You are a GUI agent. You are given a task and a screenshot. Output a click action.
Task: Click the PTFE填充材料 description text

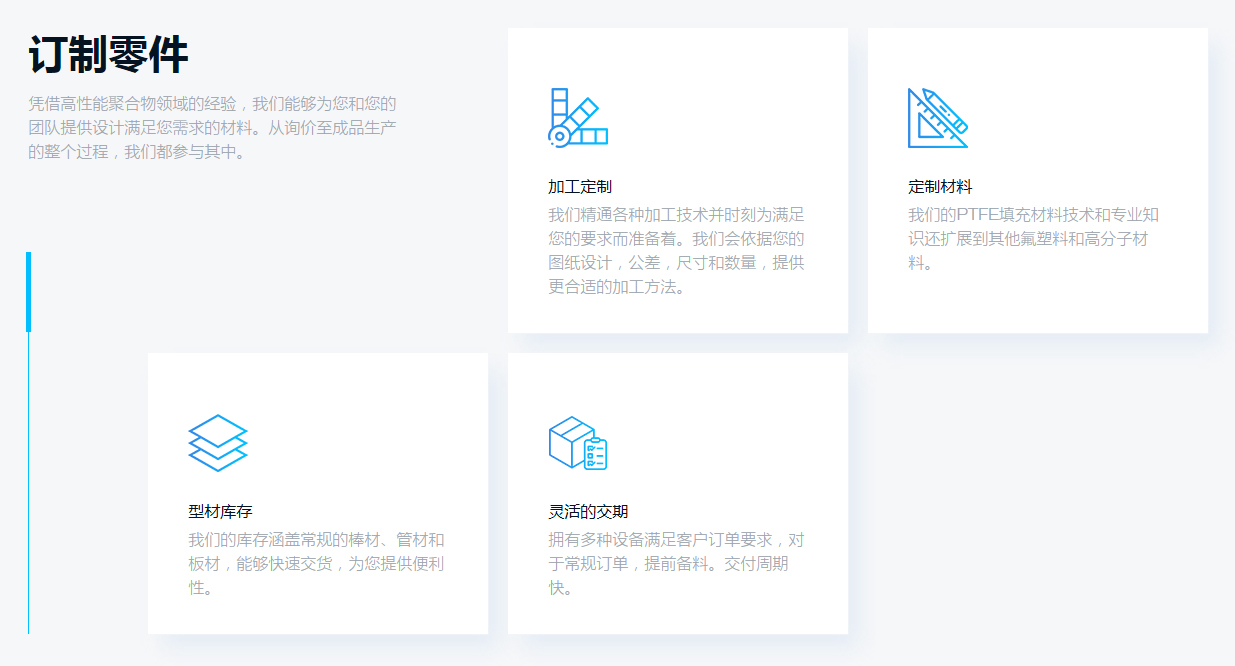[1033, 239]
